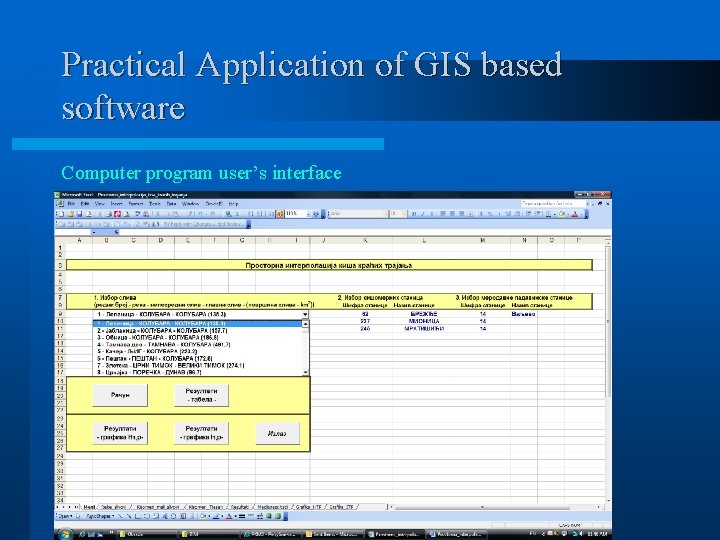Click the Bold formatting icon

point(414,214)
